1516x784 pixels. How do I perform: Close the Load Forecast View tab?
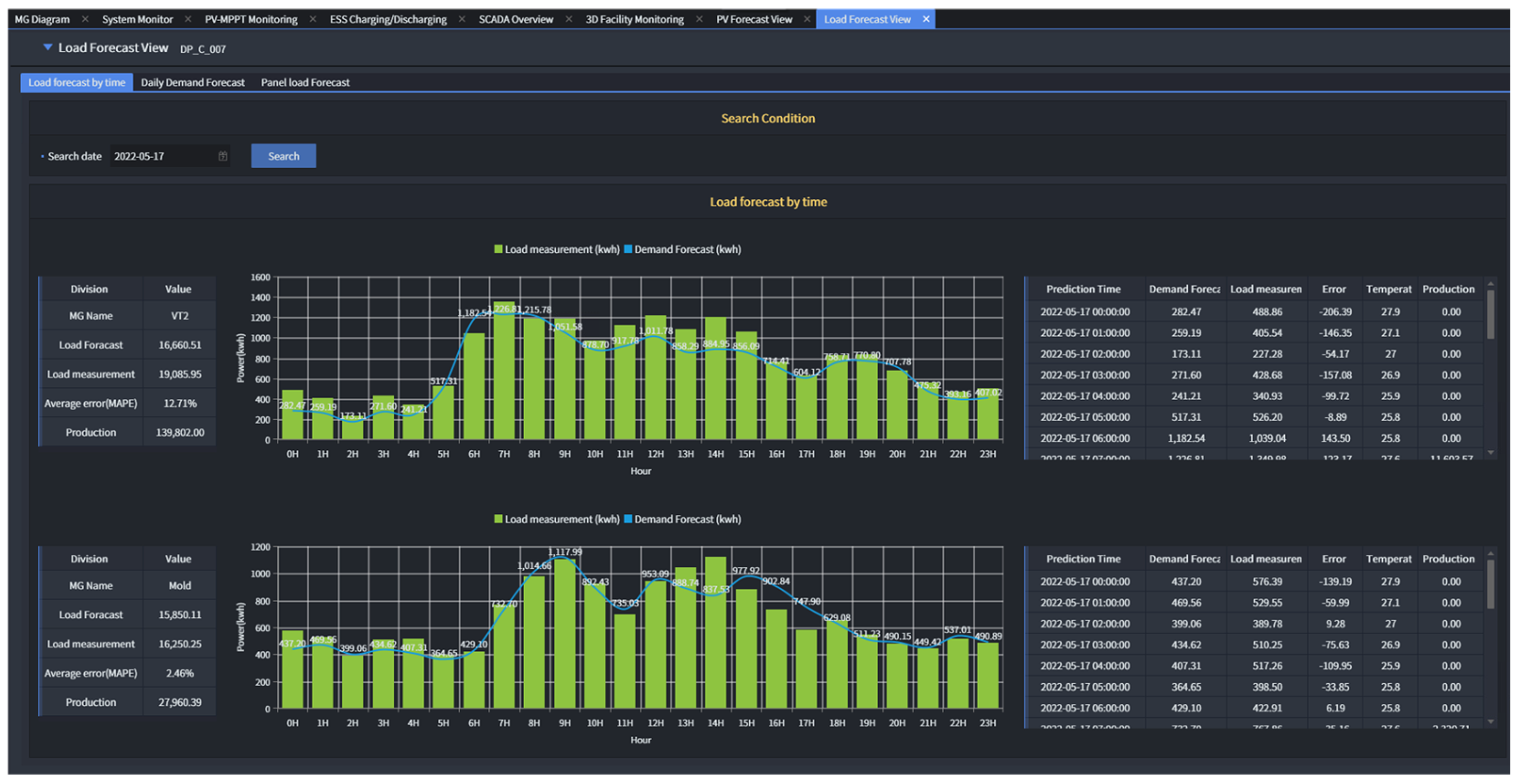click(x=926, y=19)
